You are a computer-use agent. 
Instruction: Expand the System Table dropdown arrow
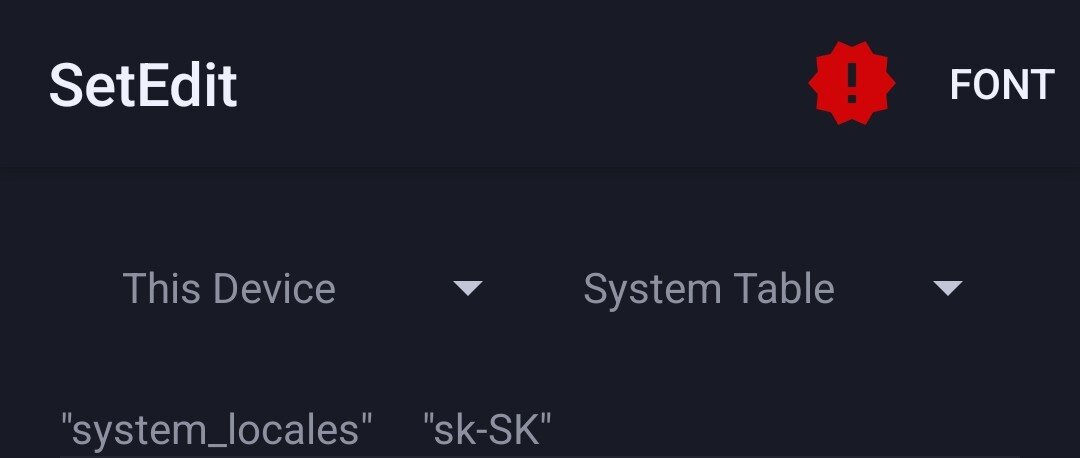tap(947, 289)
